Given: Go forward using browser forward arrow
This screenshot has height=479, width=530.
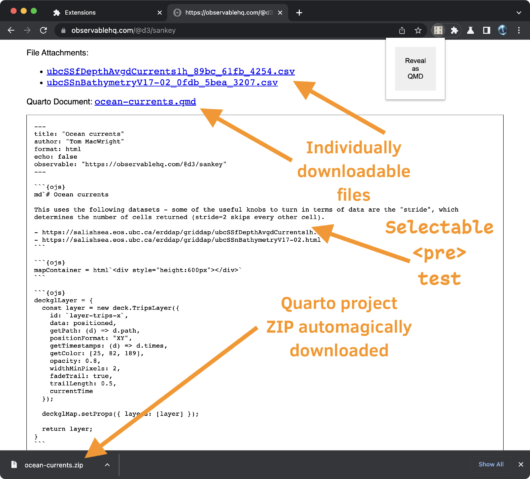Looking at the screenshot, I should click(x=27, y=30).
